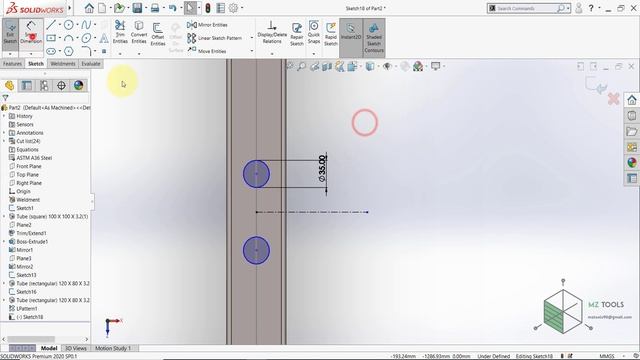Open the DisplayManager appearance tab
Screen dimensions: 640x360
click(x=78, y=85)
